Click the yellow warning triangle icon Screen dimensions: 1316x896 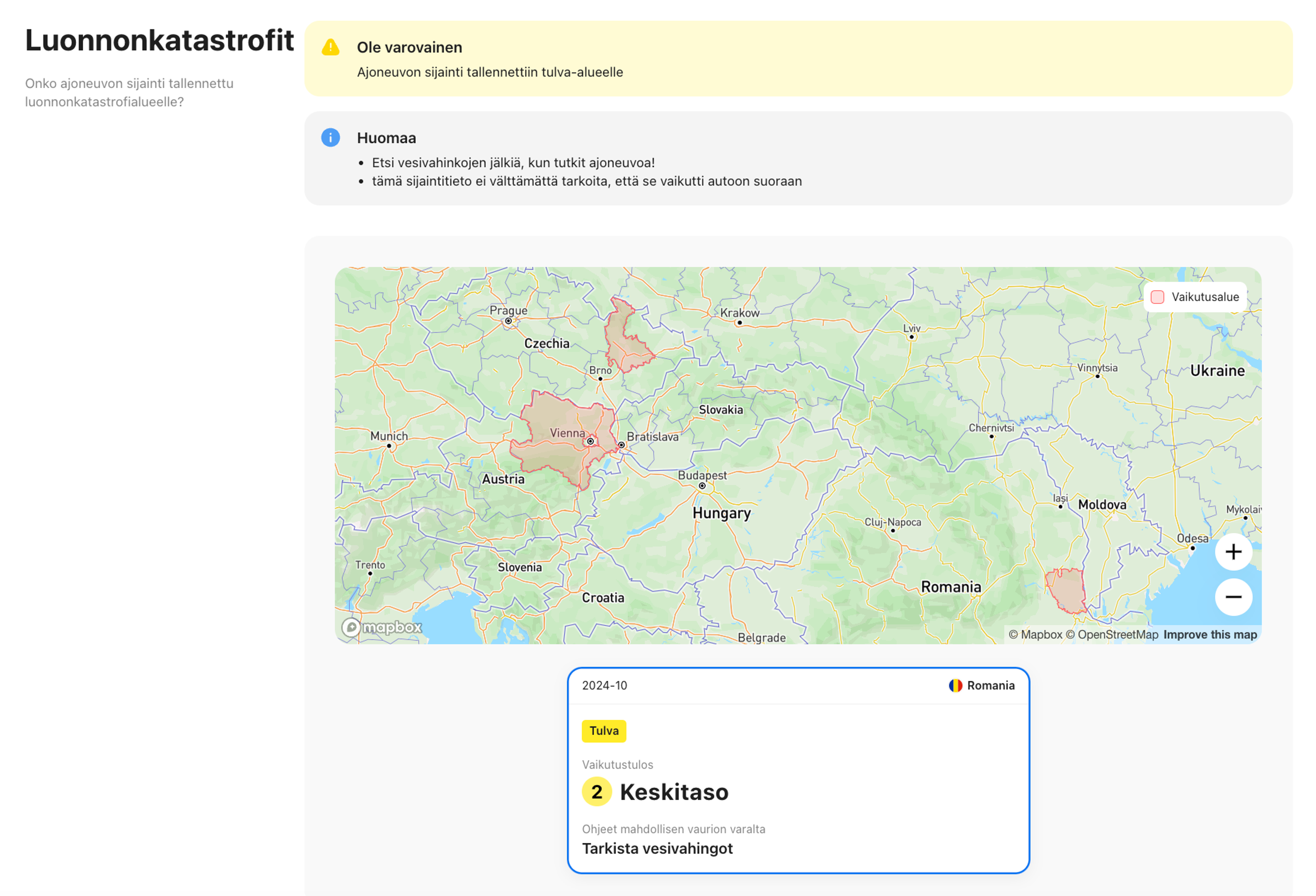click(331, 48)
